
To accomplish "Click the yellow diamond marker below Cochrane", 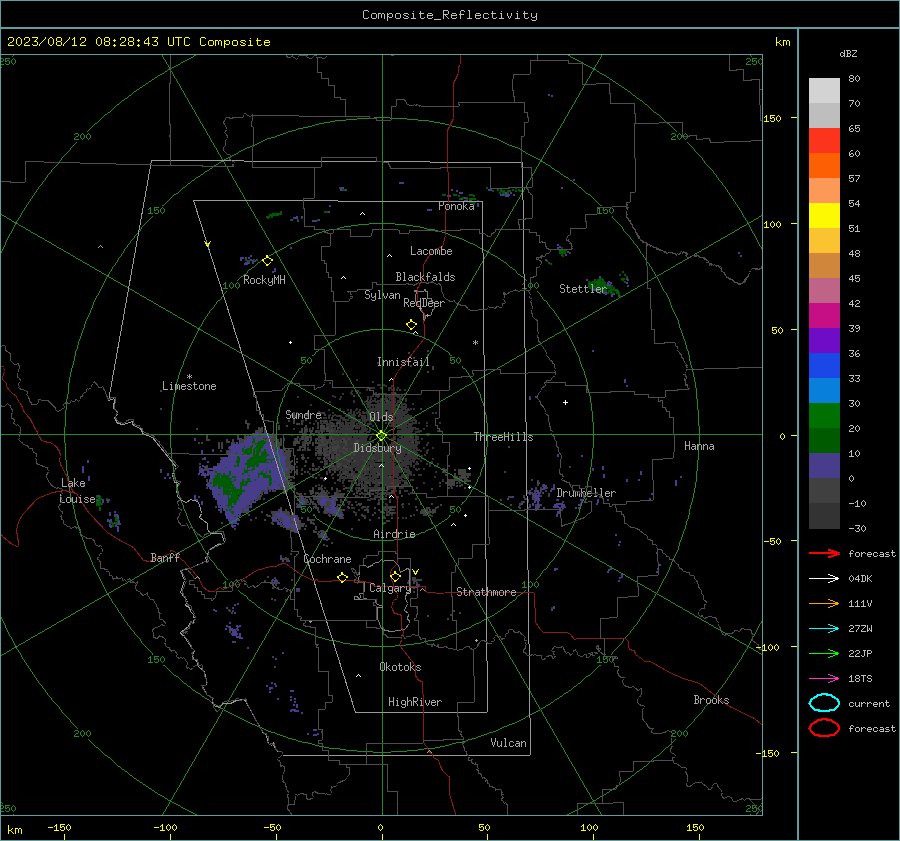I will click(x=342, y=578).
